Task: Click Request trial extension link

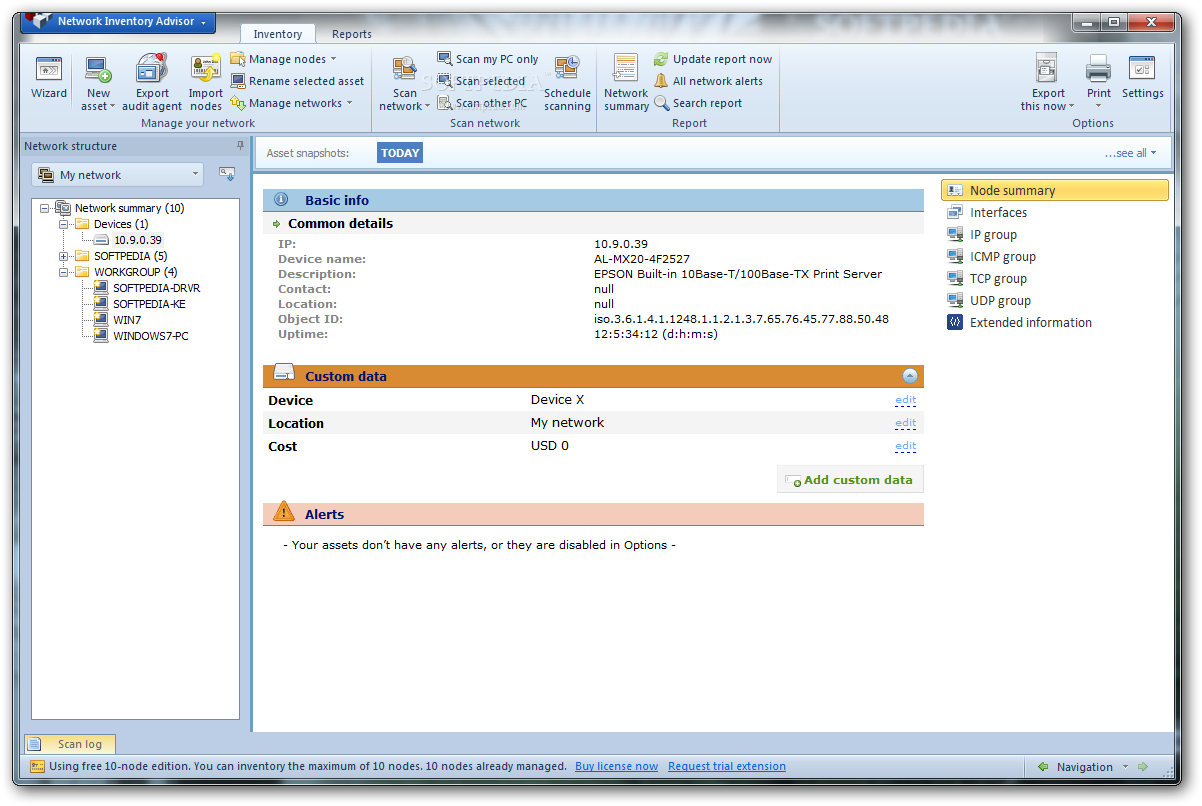Action: (727, 766)
